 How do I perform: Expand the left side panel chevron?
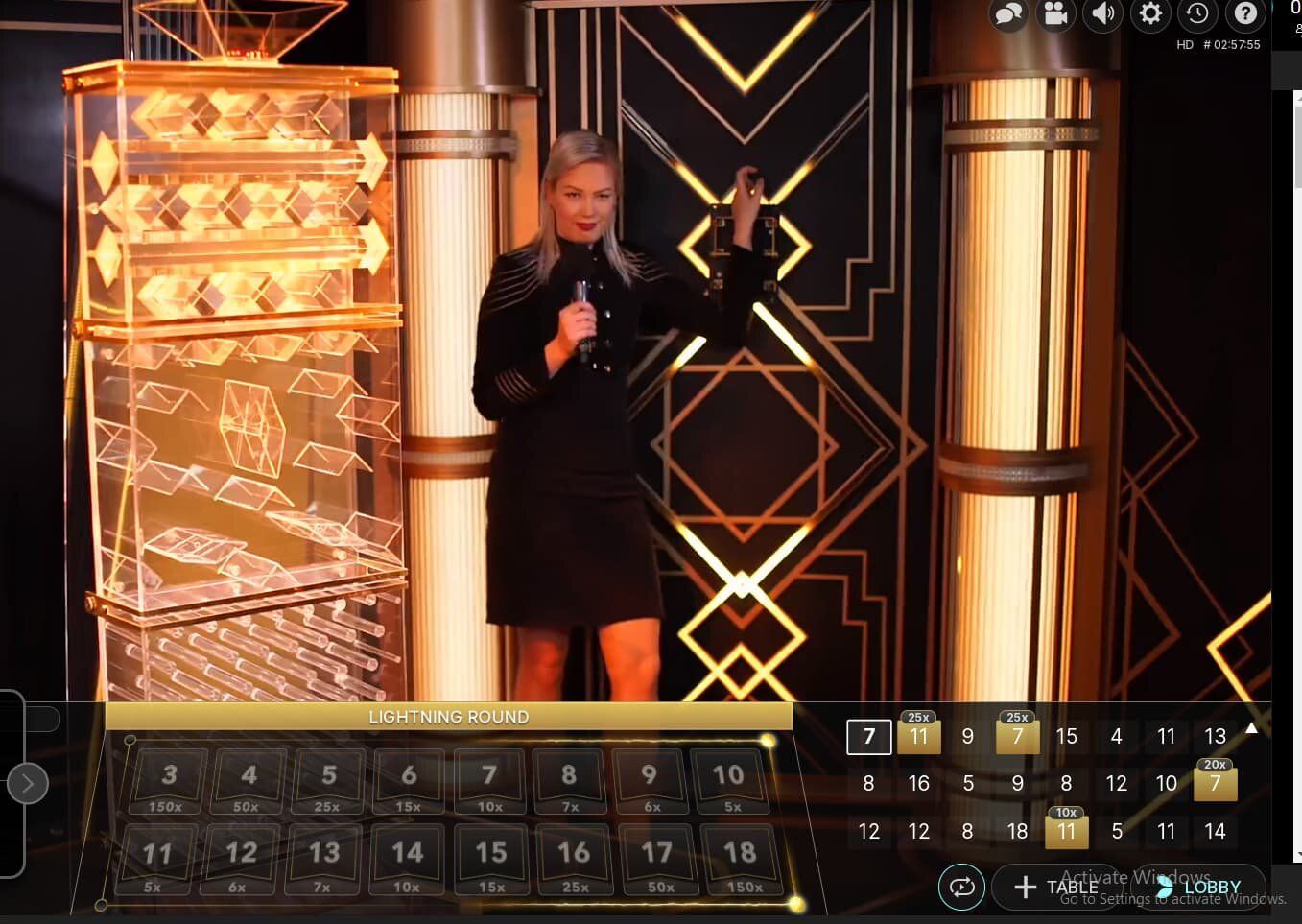[26, 783]
